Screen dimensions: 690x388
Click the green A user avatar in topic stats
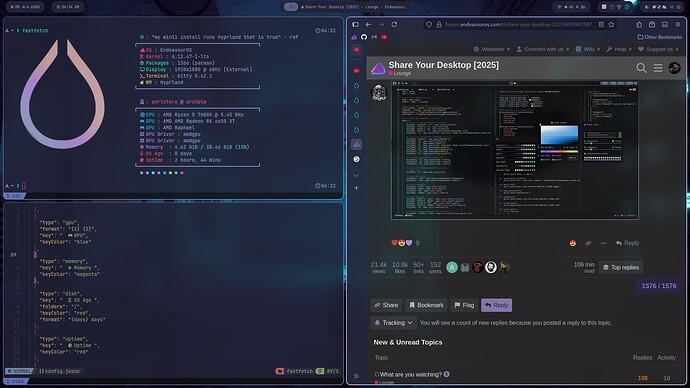pyautogui.click(x=452, y=267)
